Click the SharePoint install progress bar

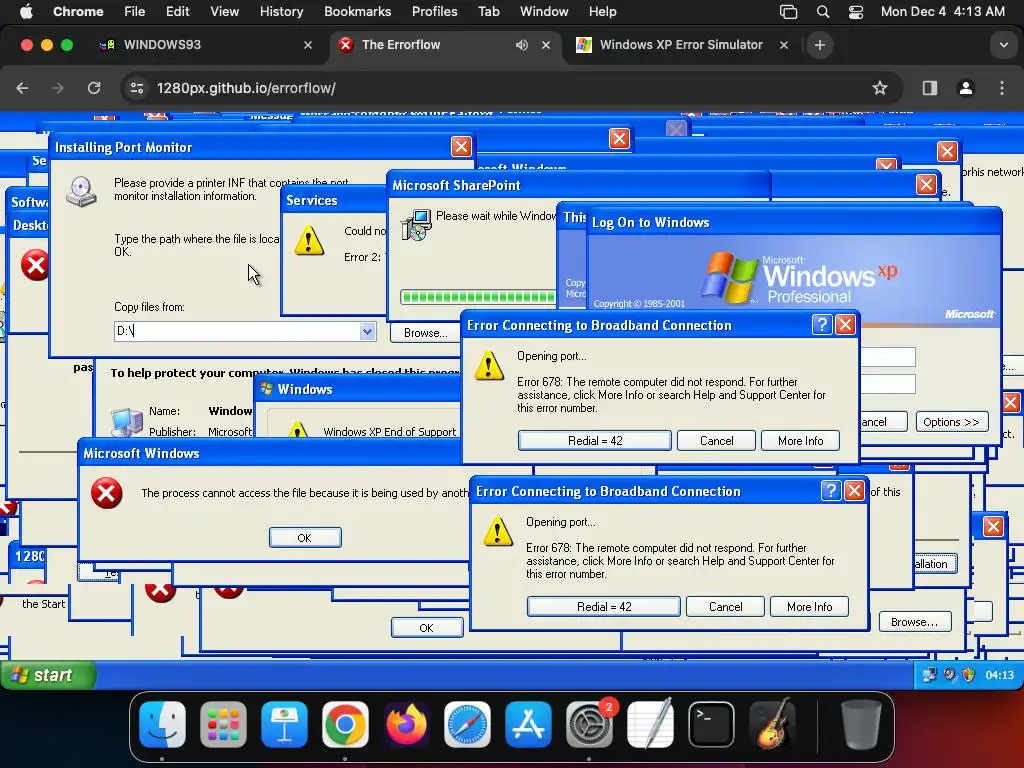(x=479, y=297)
